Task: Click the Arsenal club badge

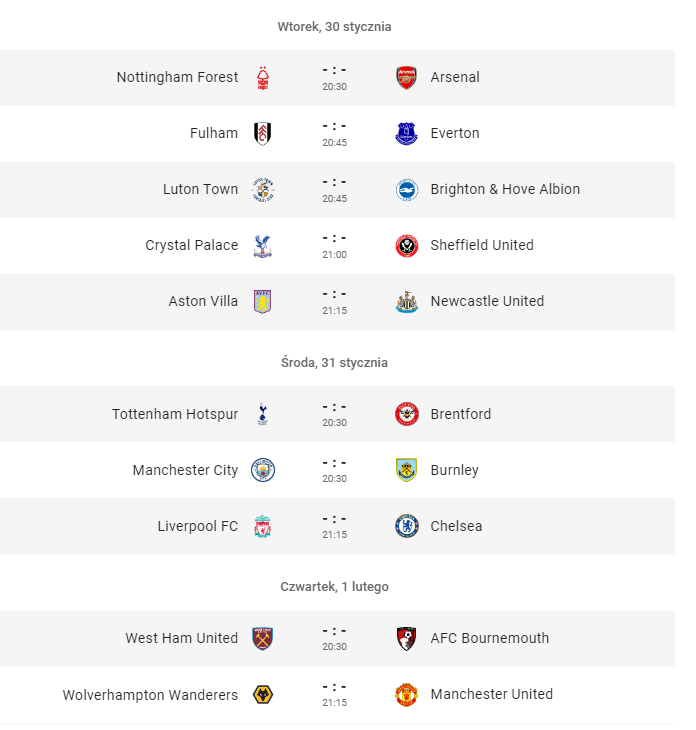Action: (x=406, y=77)
